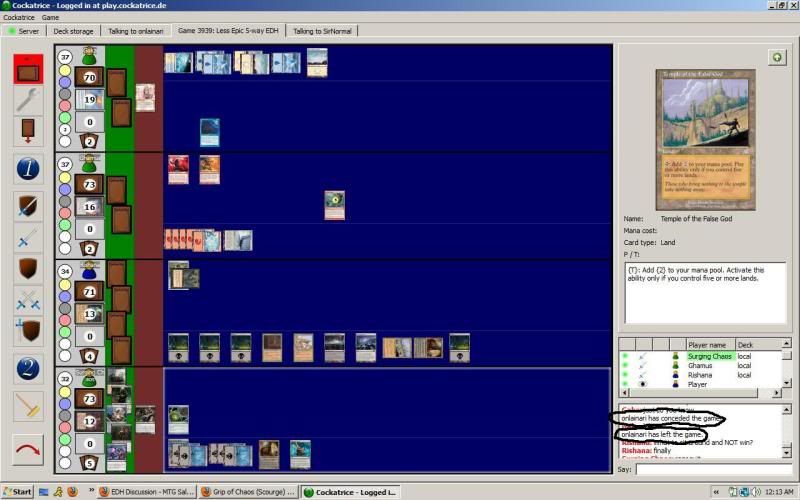Image resolution: width=800 pixels, height=500 pixels.
Task: Click the volume icon in system tray
Action: coord(756,492)
